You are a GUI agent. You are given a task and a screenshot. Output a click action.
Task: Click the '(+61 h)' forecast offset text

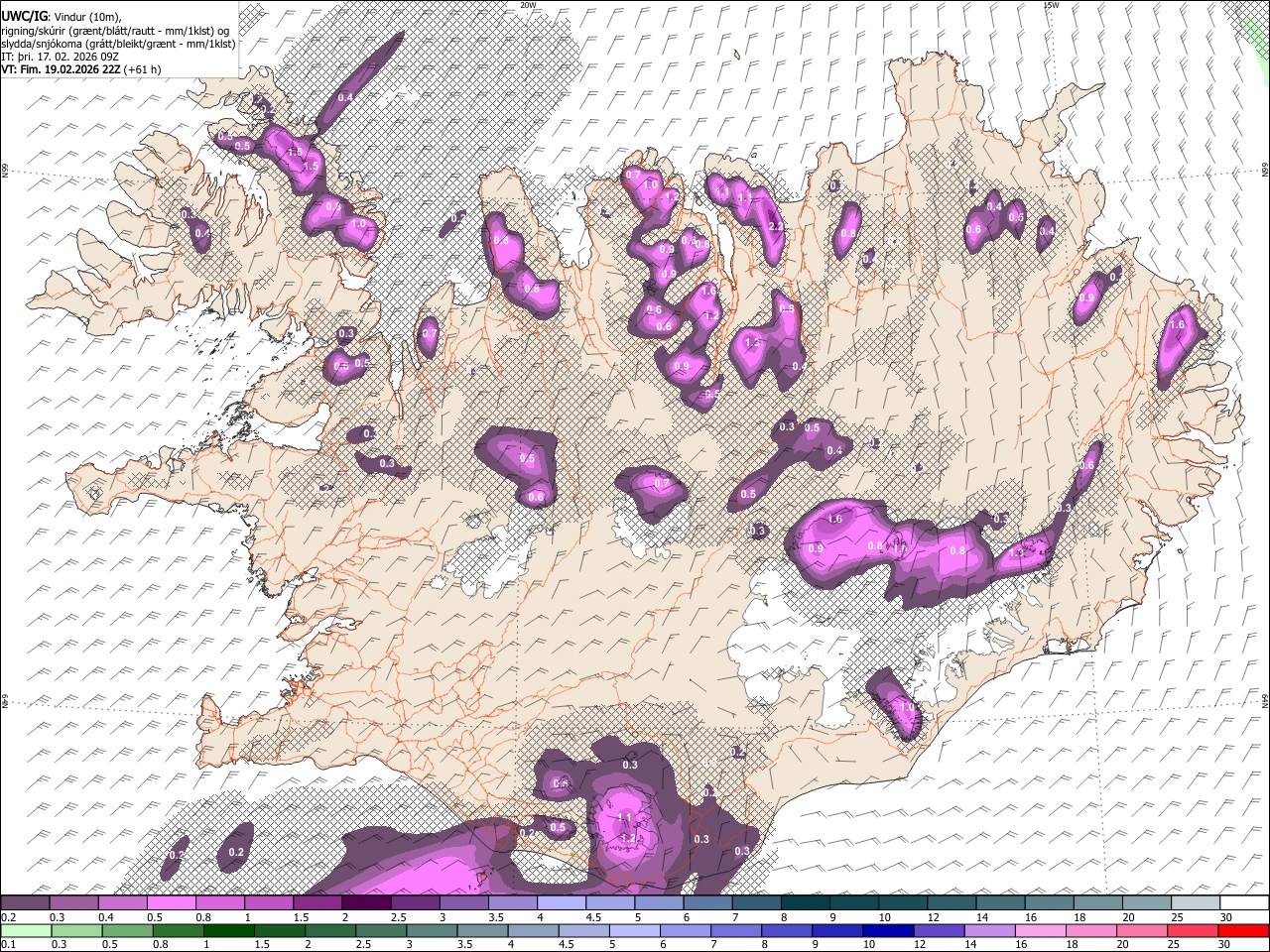coord(144,69)
